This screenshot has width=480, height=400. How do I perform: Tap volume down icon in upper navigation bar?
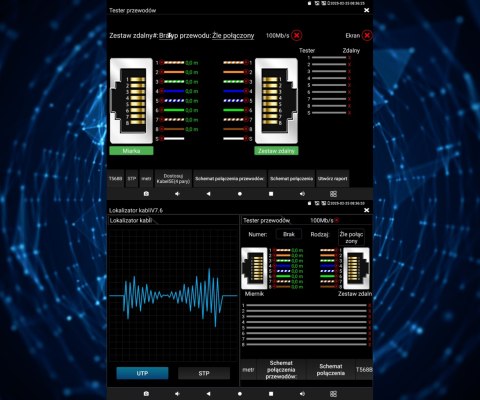pyautogui.click(x=177, y=194)
